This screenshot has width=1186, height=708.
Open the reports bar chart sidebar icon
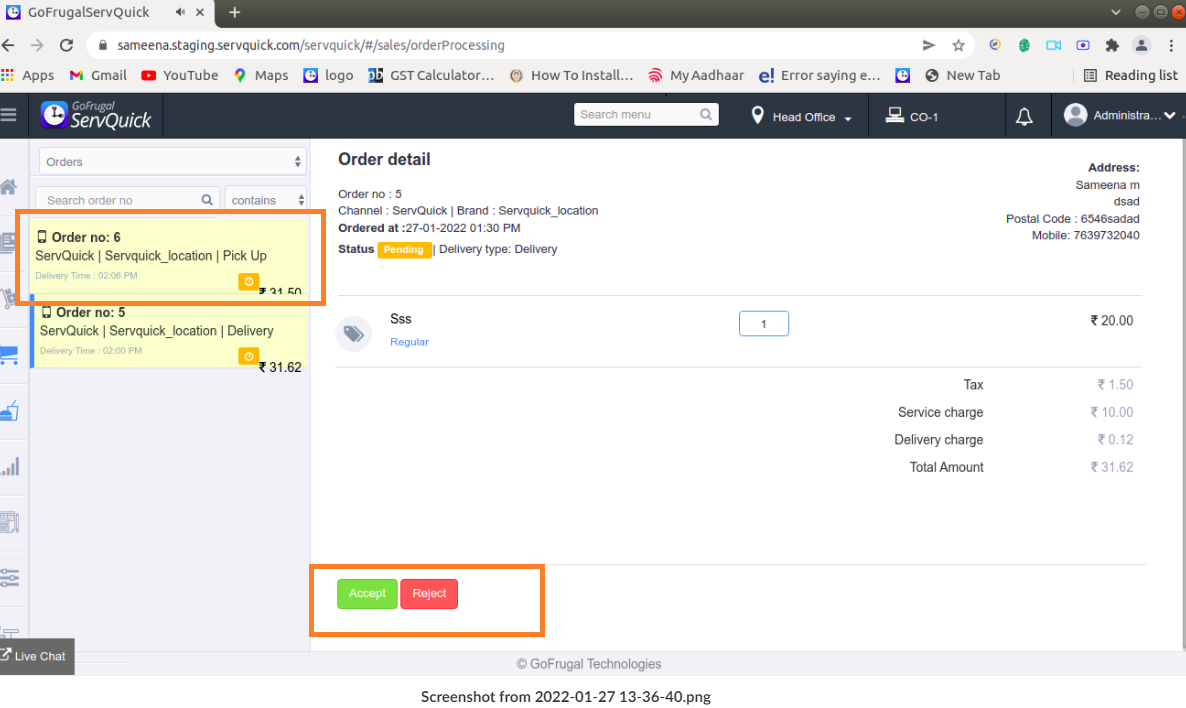pyautogui.click(x=10, y=467)
